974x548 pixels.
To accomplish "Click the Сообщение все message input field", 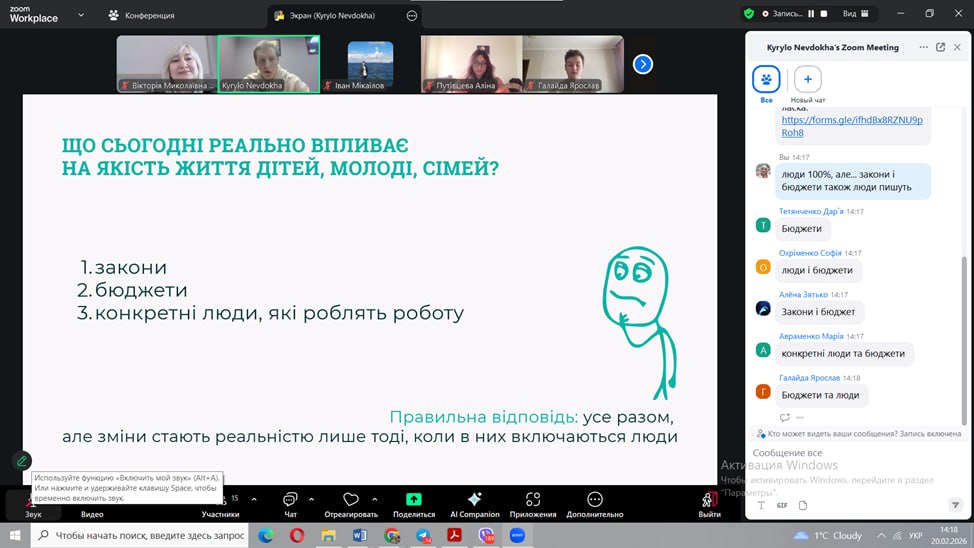I will tap(850, 453).
